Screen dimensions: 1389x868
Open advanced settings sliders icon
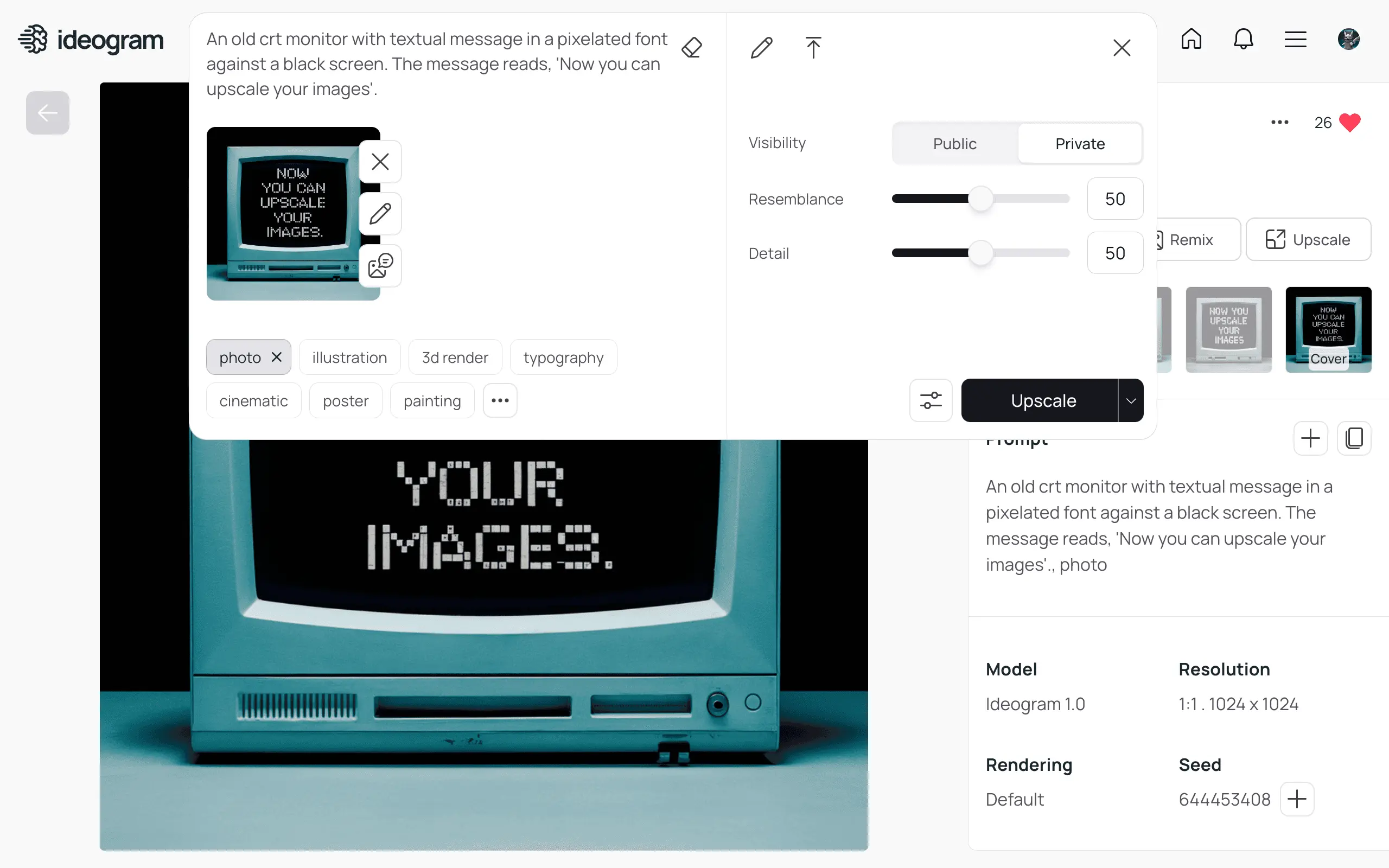(x=931, y=400)
